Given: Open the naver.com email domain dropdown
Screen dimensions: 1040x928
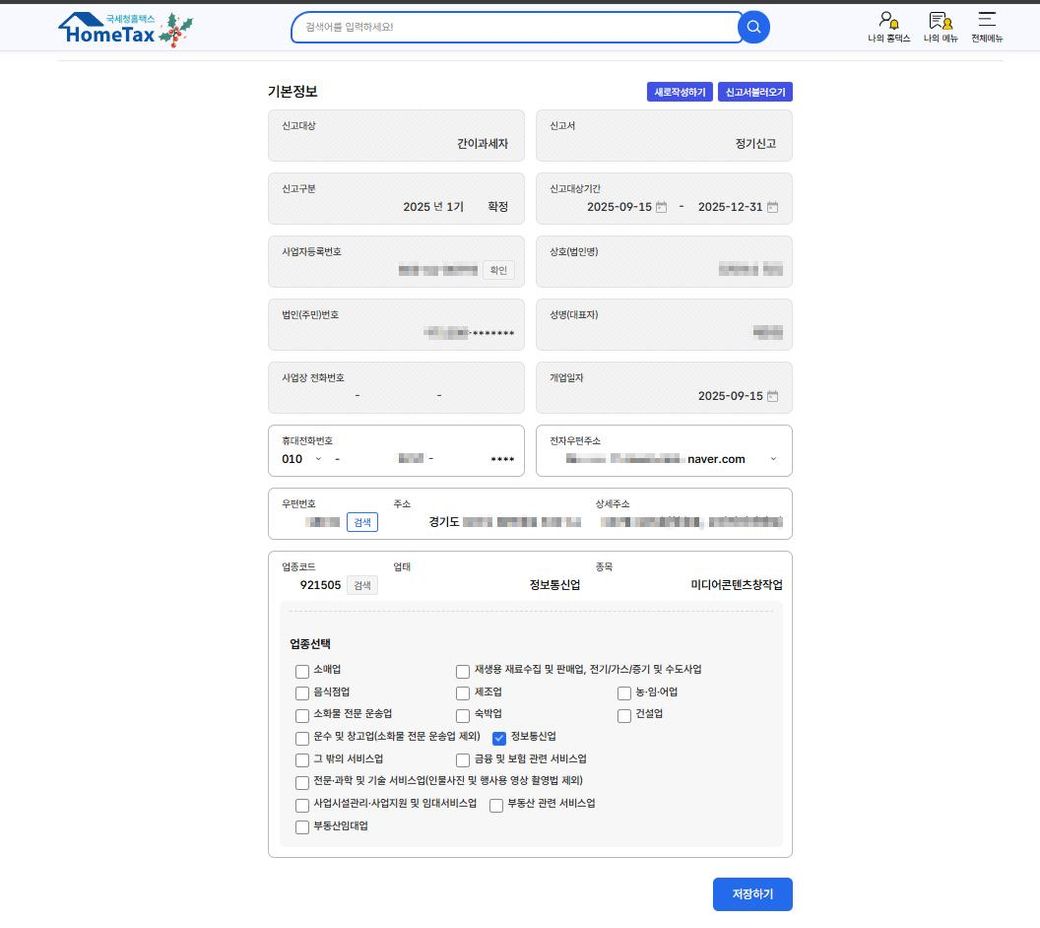Looking at the screenshot, I should click(x=772, y=459).
